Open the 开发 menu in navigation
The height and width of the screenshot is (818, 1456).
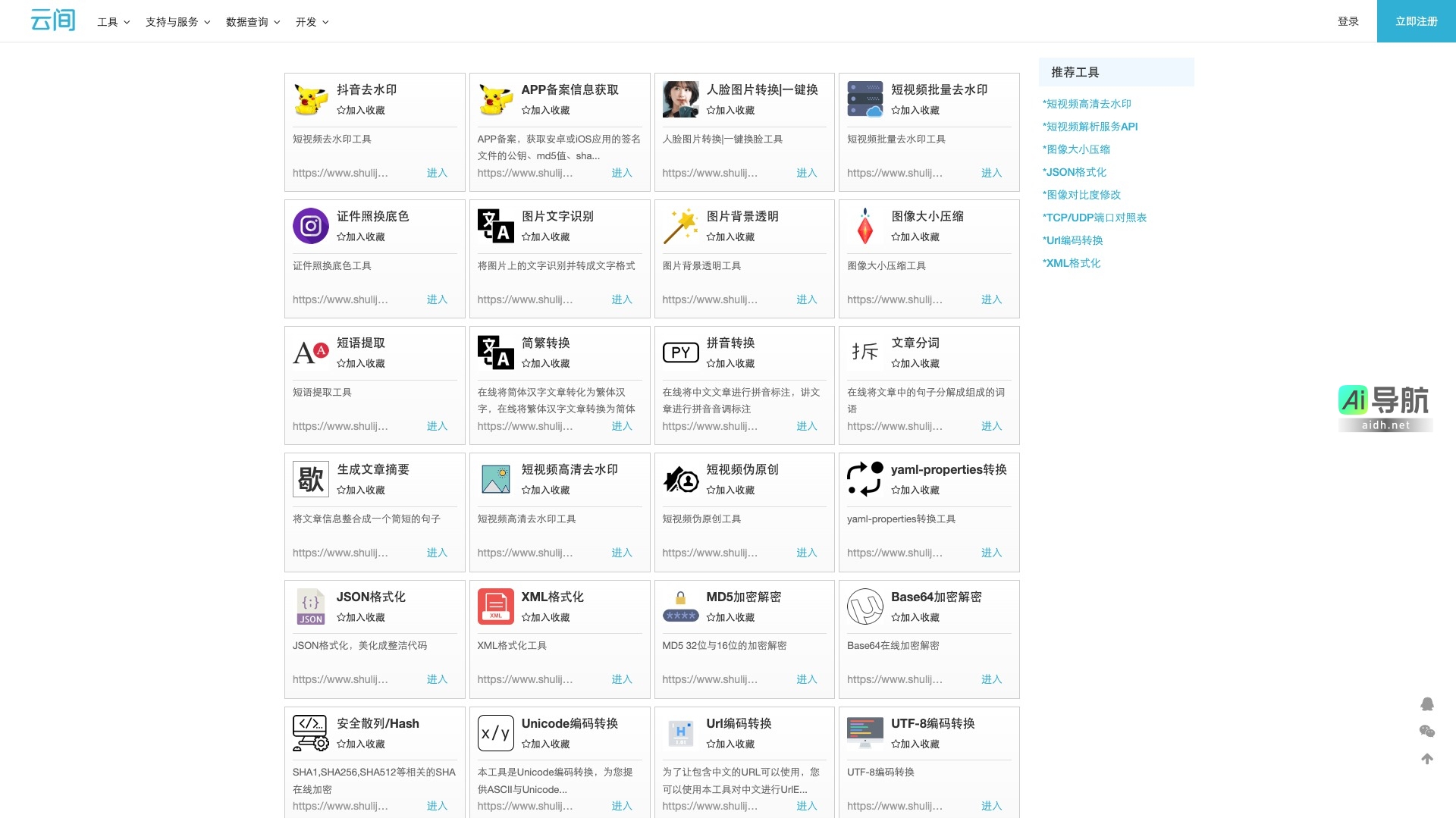tap(312, 22)
